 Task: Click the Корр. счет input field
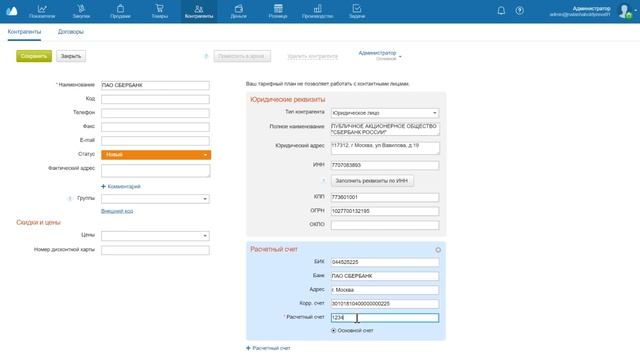(x=385, y=304)
